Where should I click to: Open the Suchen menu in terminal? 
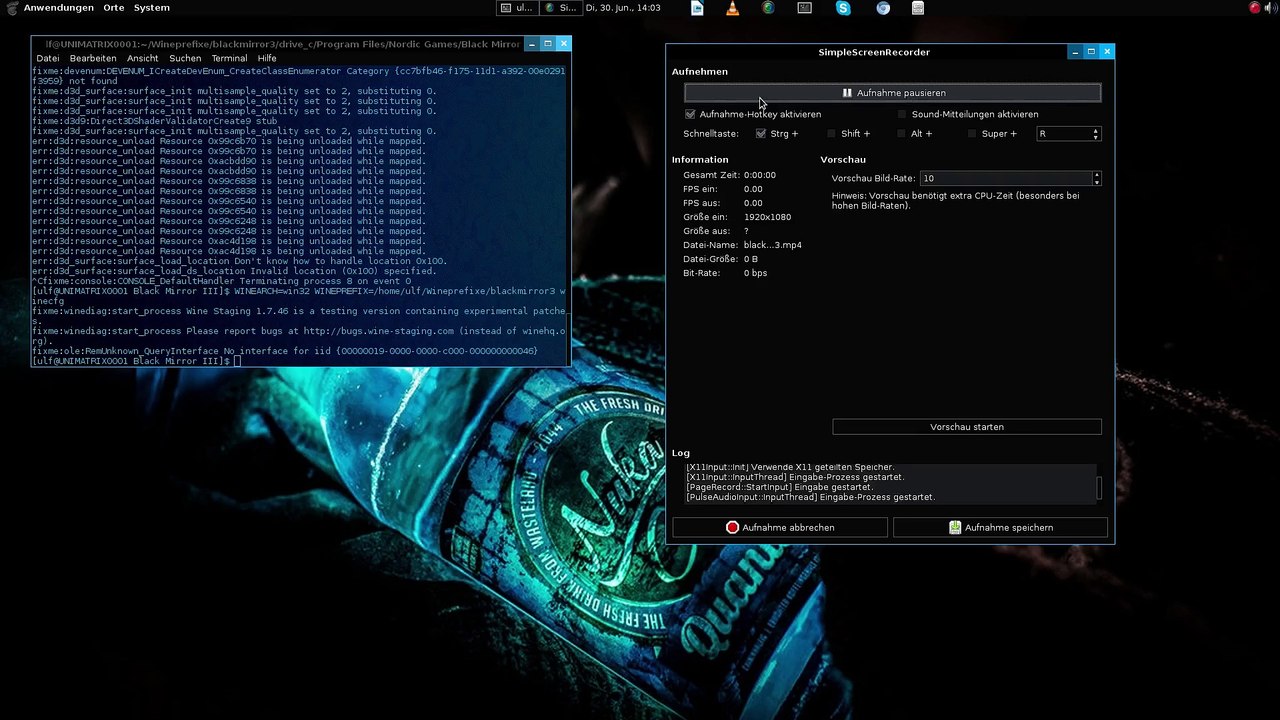[185, 58]
